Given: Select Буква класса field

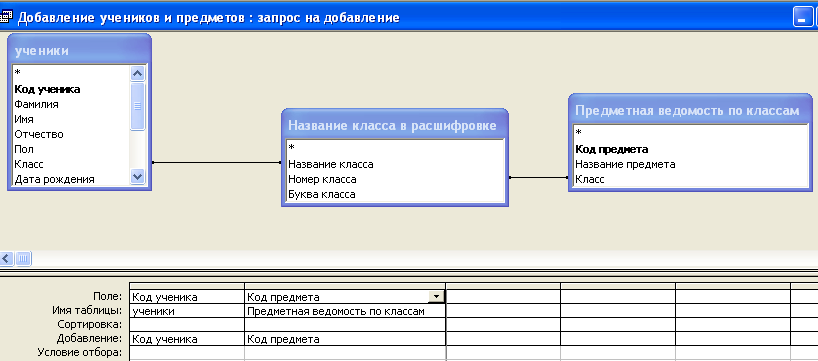Looking at the screenshot, I should point(322,195).
